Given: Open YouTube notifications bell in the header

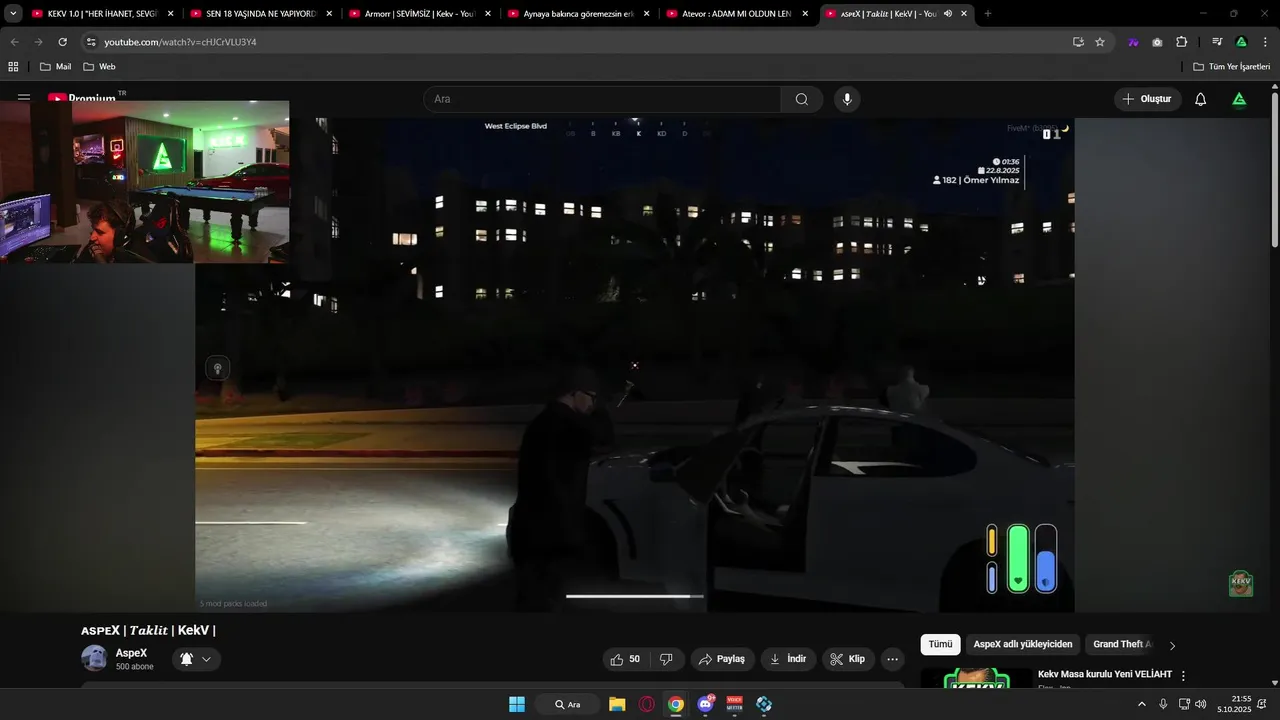Looking at the screenshot, I should point(1201,99).
